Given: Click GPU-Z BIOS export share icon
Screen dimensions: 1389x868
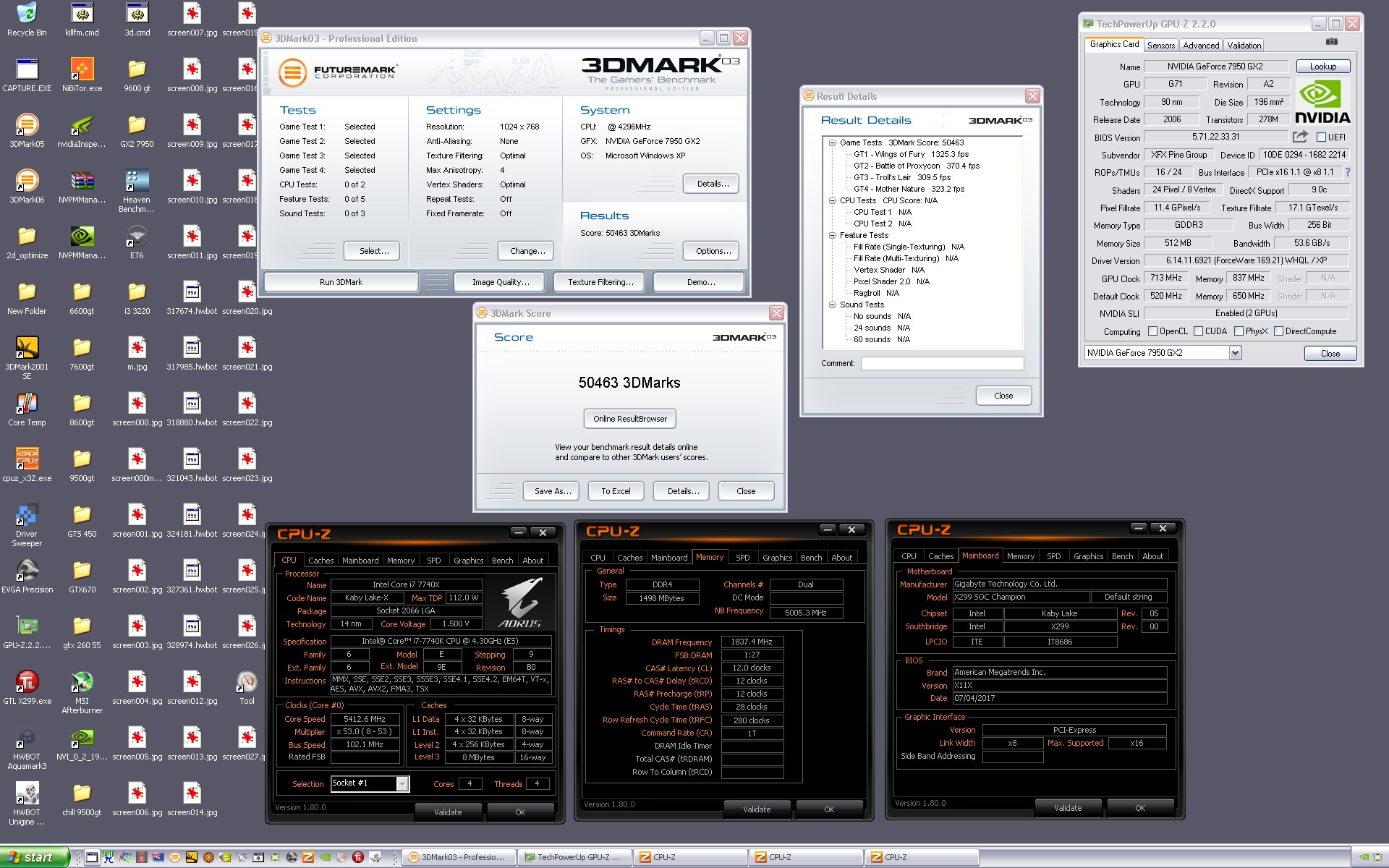Looking at the screenshot, I should coord(1300,136).
